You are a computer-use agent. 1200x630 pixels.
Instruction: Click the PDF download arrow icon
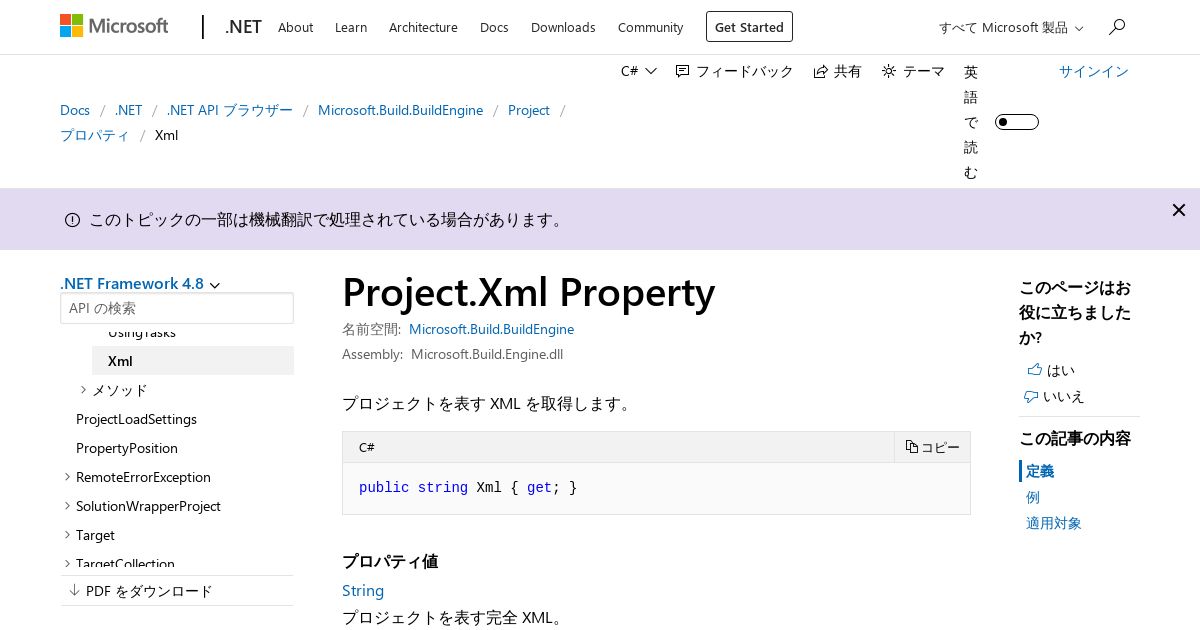(74, 590)
